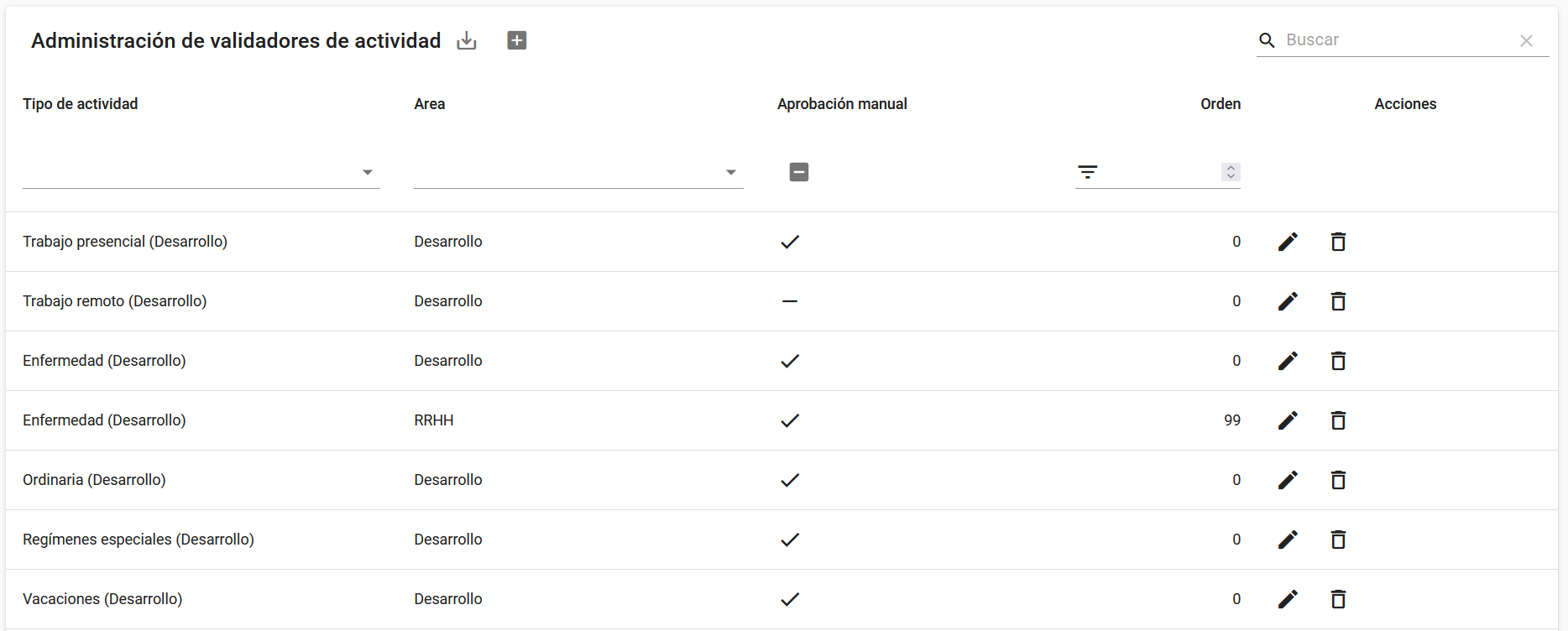Click the Area column header
Image resolution: width=1568 pixels, height=631 pixels.
430,104
